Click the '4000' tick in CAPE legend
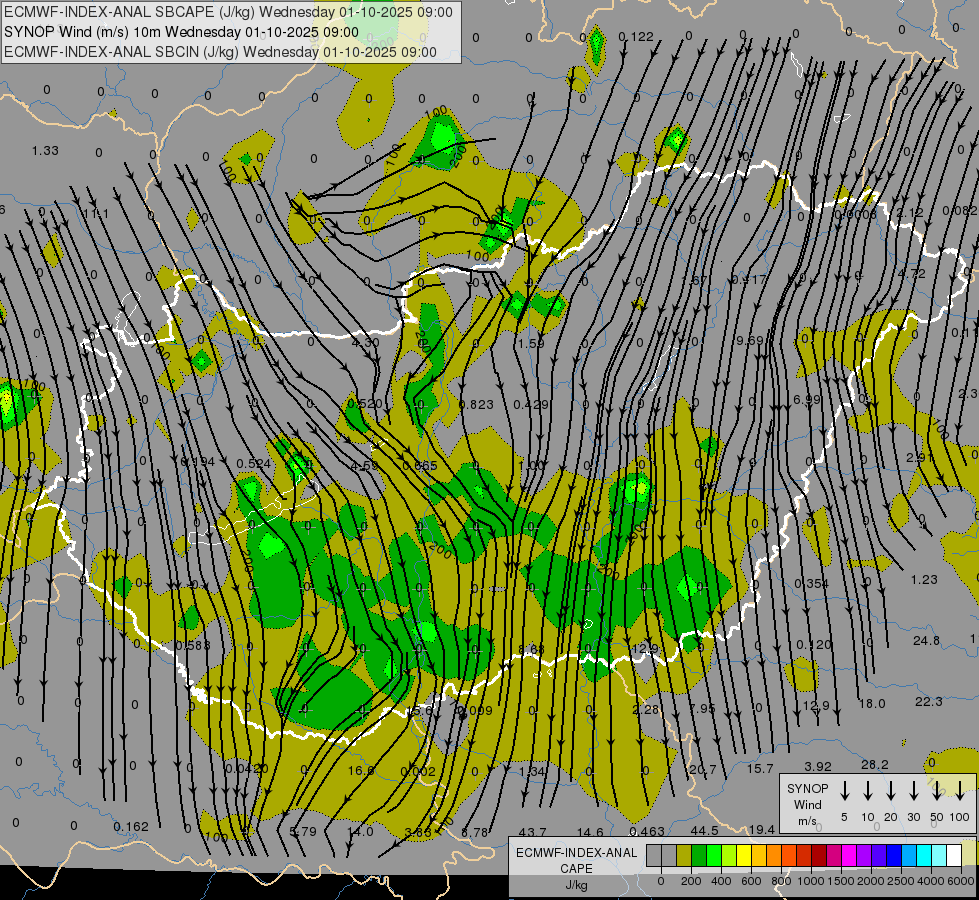979x900 pixels. 930,881
